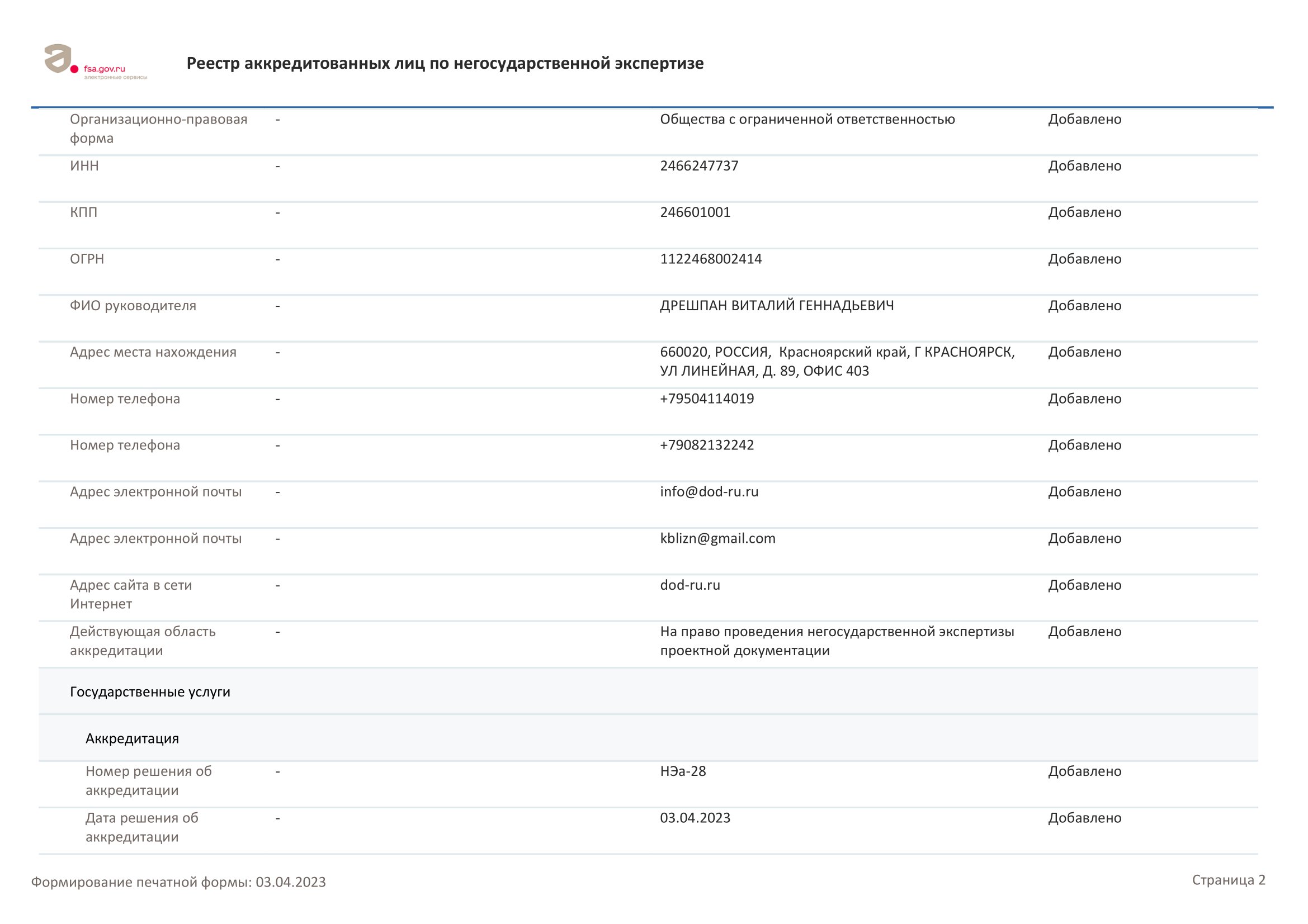Click the KPP value 246601001
This screenshot has height=924, width=1308.
(x=695, y=212)
